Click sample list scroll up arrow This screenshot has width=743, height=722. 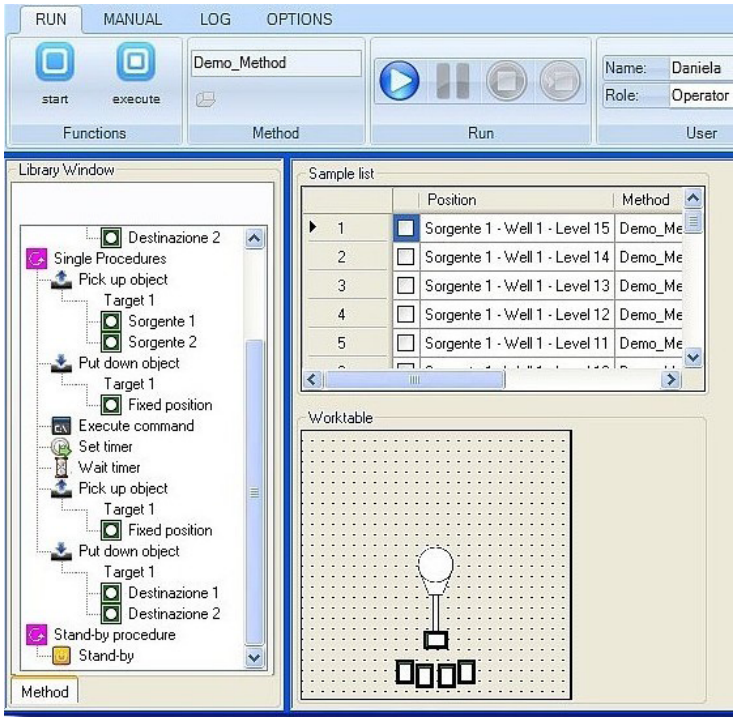[693, 198]
